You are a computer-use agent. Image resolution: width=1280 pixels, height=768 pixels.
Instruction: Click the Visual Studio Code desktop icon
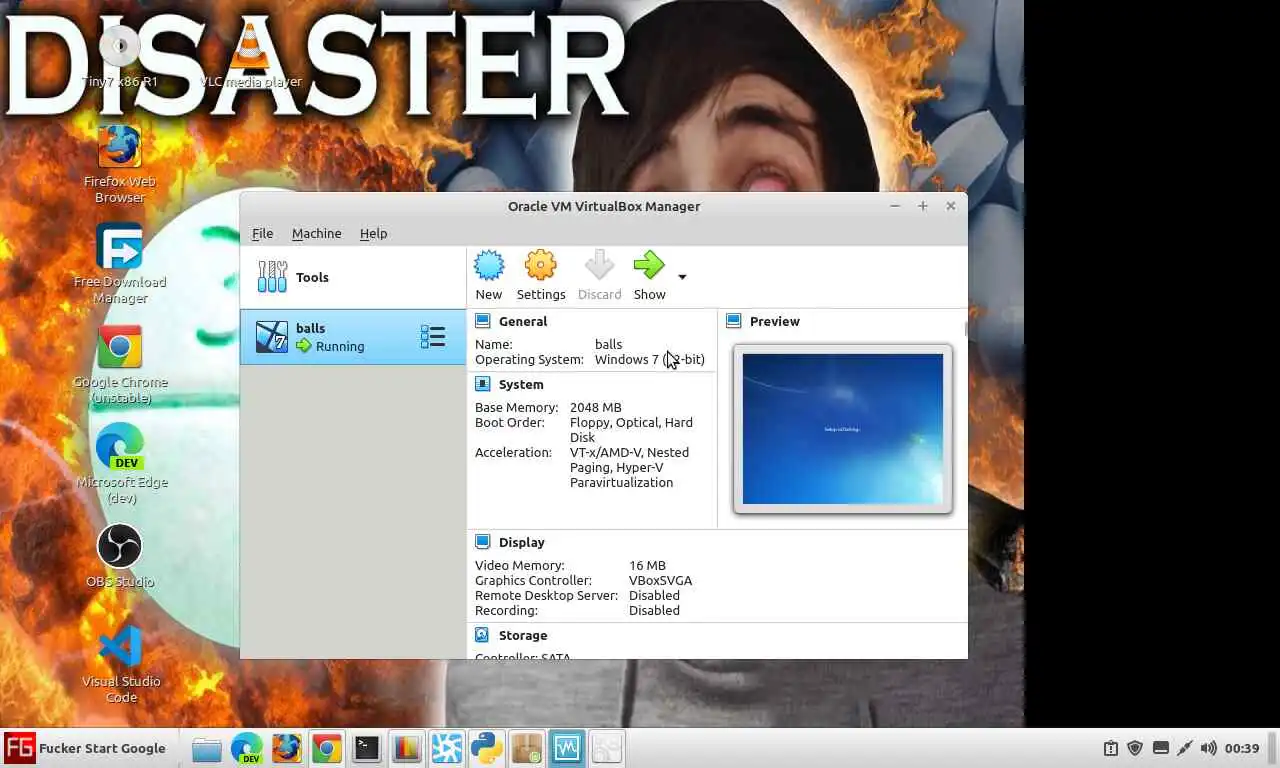pos(120,646)
